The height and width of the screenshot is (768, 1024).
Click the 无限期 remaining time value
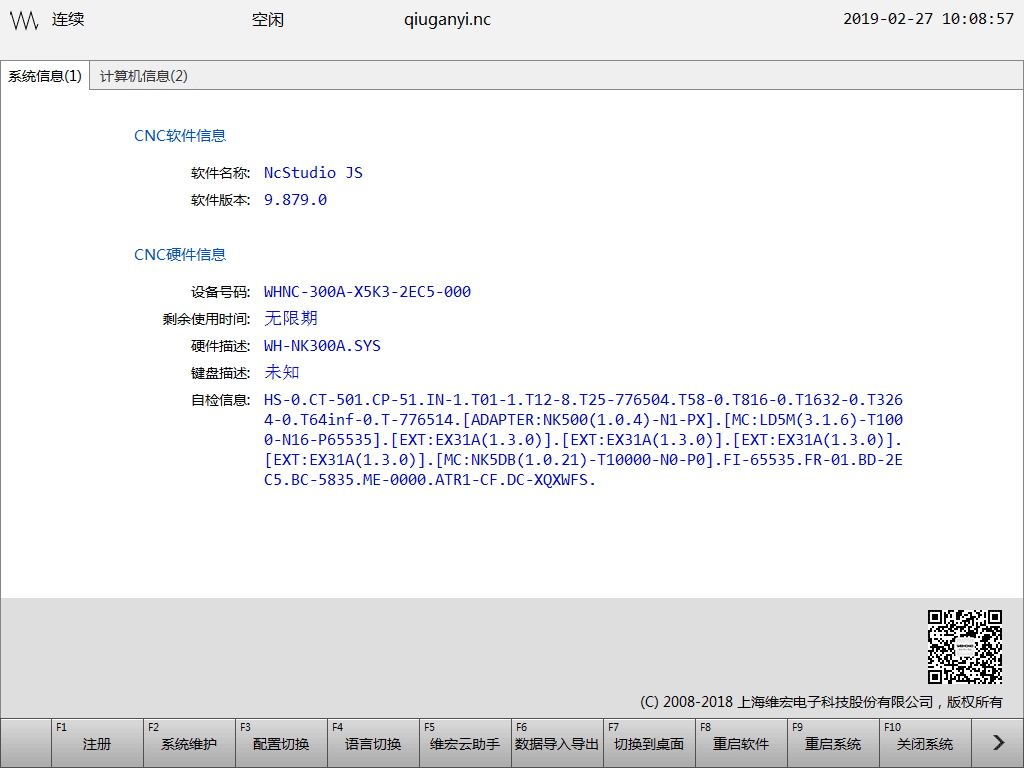pos(291,319)
